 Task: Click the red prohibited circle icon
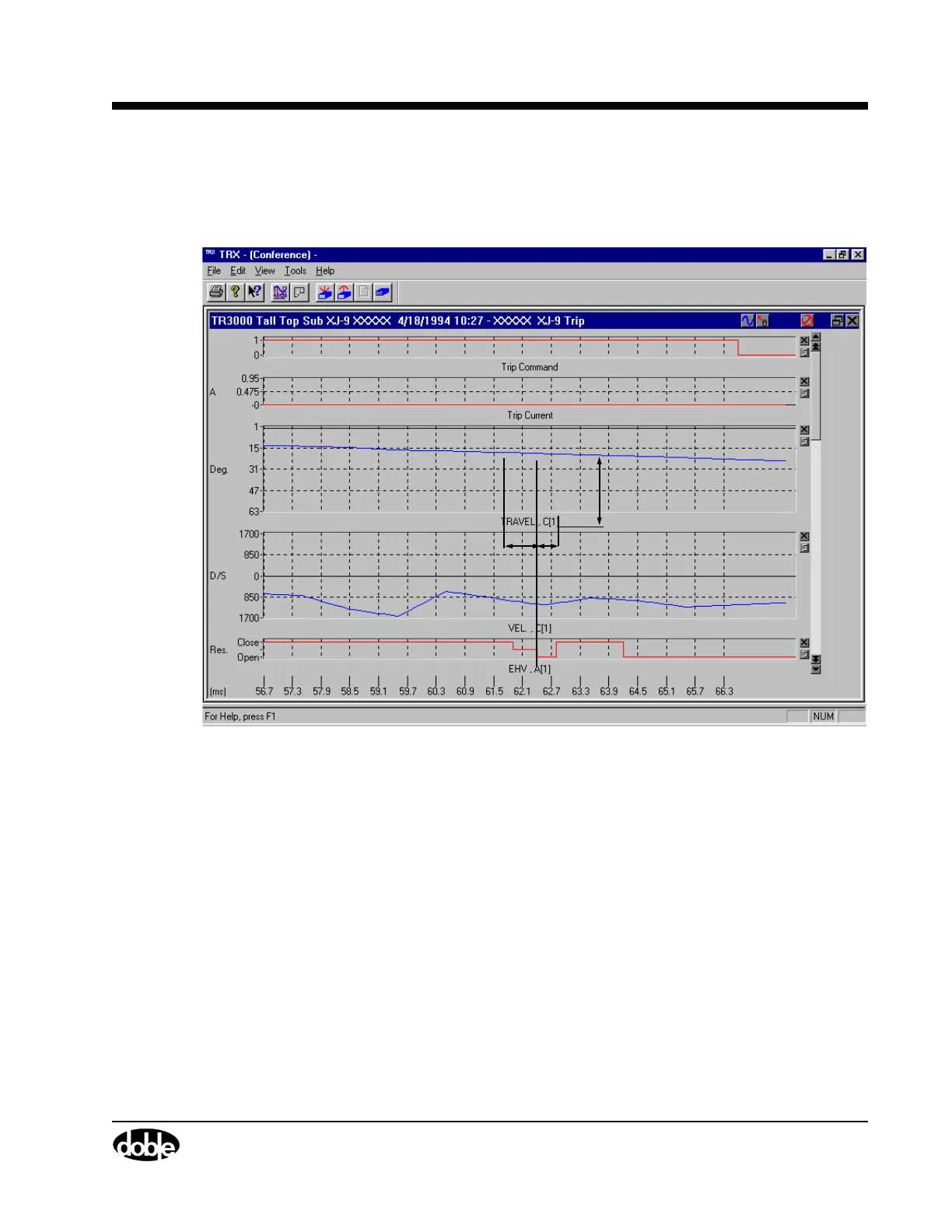point(807,320)
